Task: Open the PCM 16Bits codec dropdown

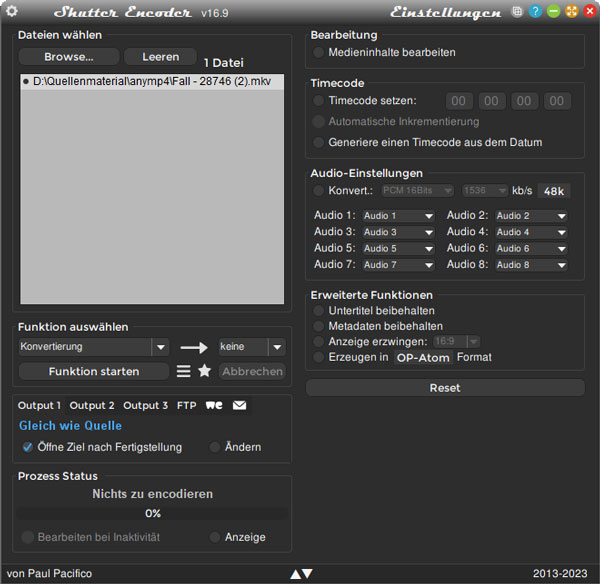Action: 417,191
